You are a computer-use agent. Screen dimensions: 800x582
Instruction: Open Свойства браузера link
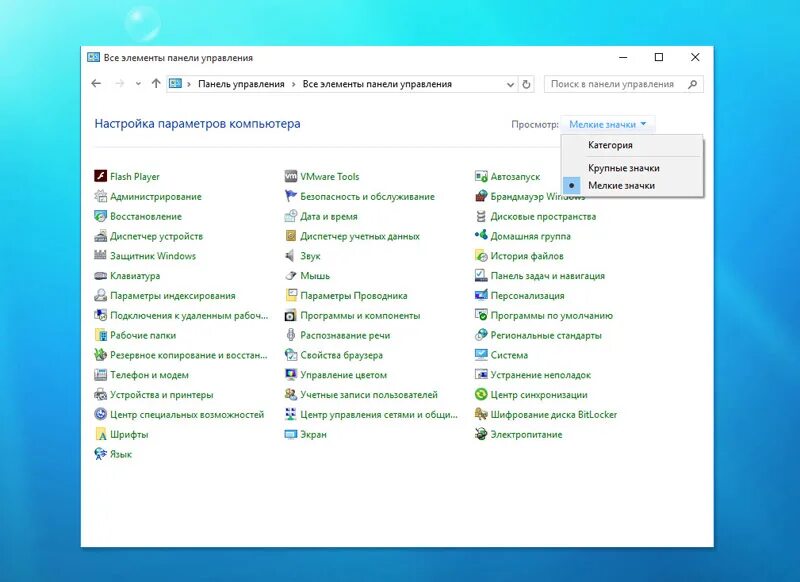point(341,355)
